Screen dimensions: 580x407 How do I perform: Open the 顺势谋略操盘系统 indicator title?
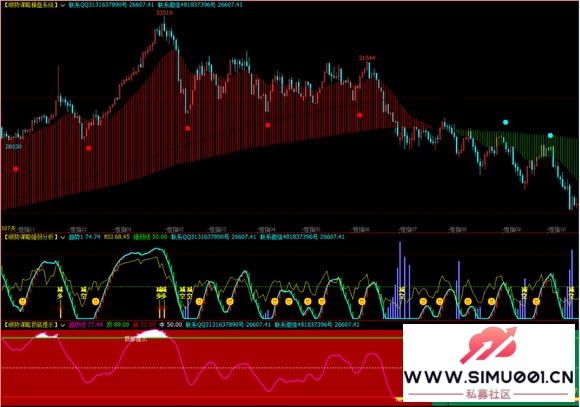tap(31, 5)
